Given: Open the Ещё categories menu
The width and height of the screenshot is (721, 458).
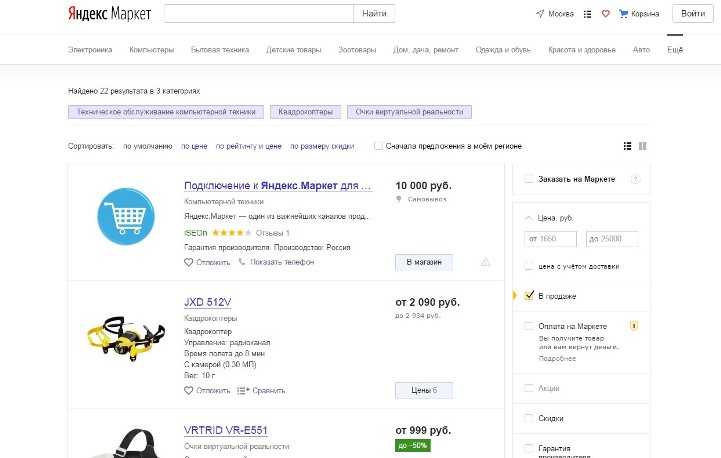Looking at the screenshot, I should click(x=675, y=50).
